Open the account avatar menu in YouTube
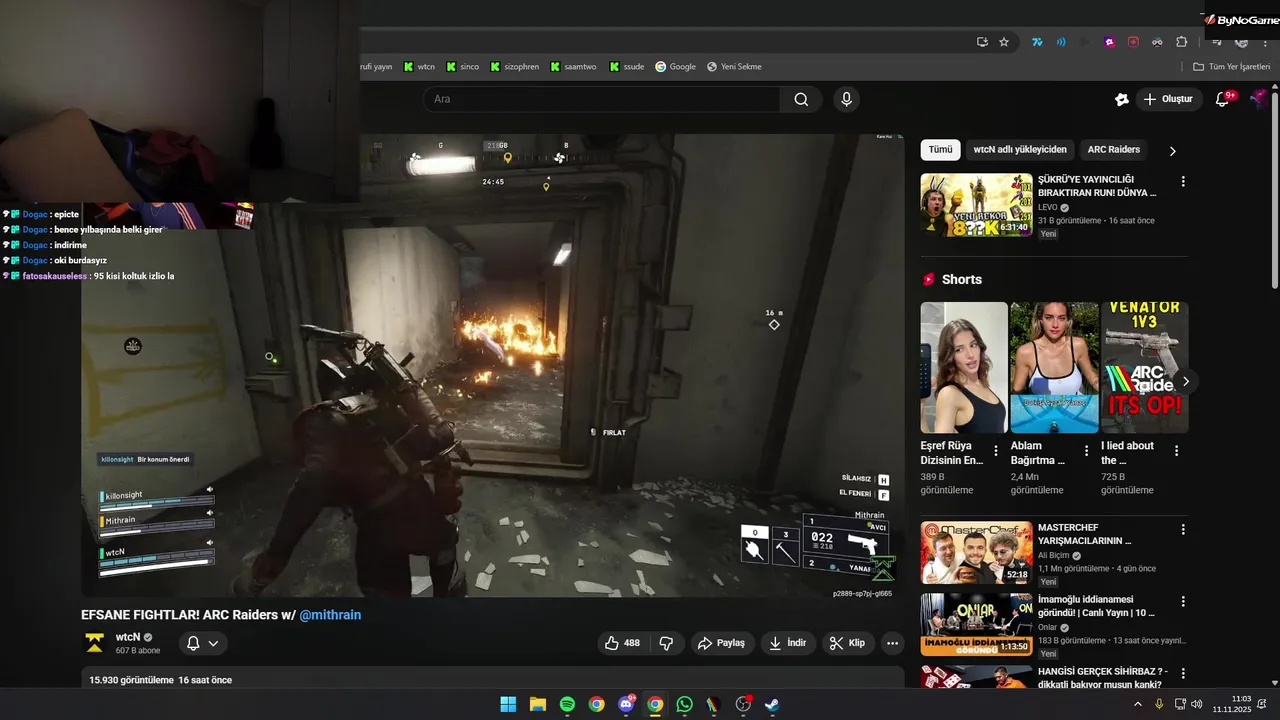Screen dimensions: 1280x720 1259,99
